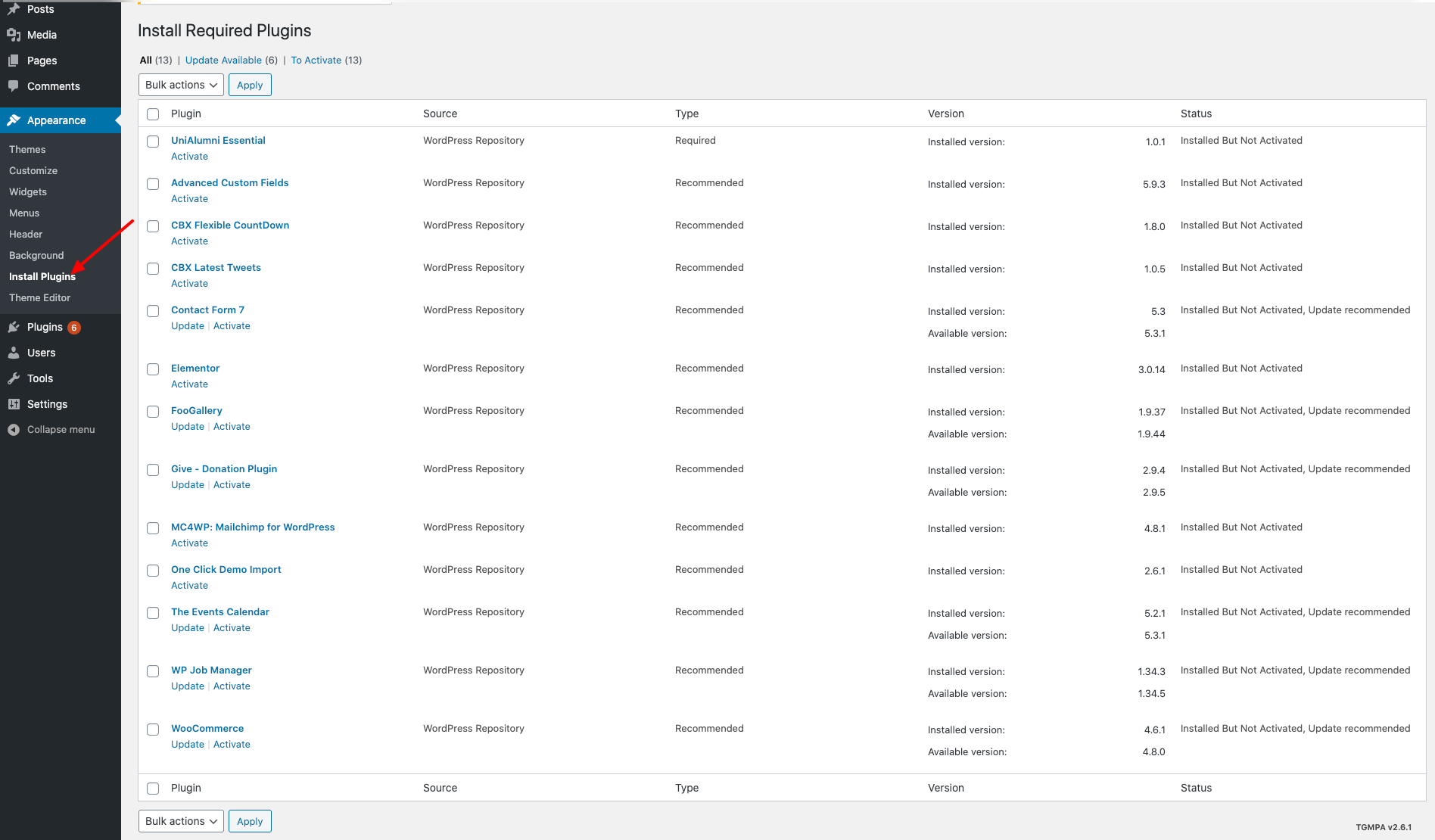Activate WP Job Manager plugin
Screen dimensions: 1435x840
[x=232, y=686]
